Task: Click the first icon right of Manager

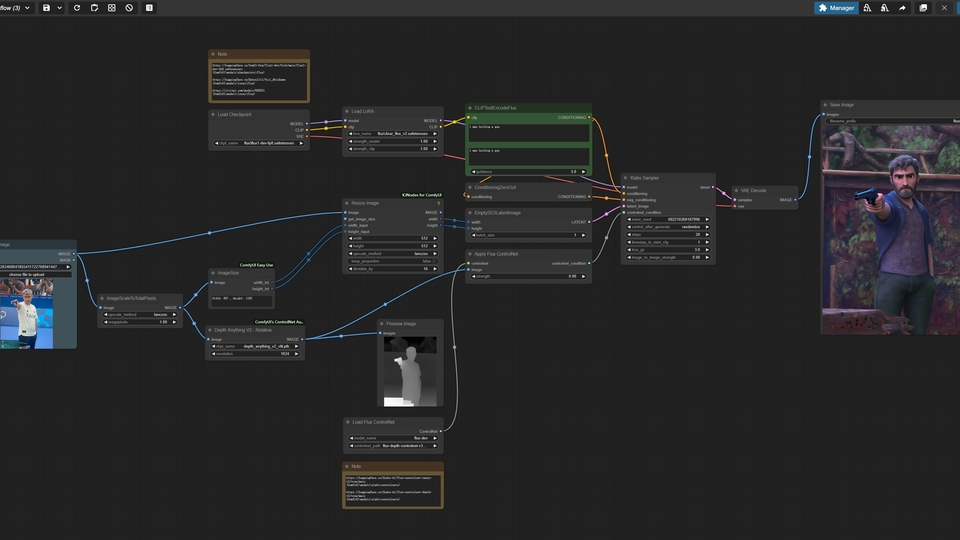Action: click(867, 8)
